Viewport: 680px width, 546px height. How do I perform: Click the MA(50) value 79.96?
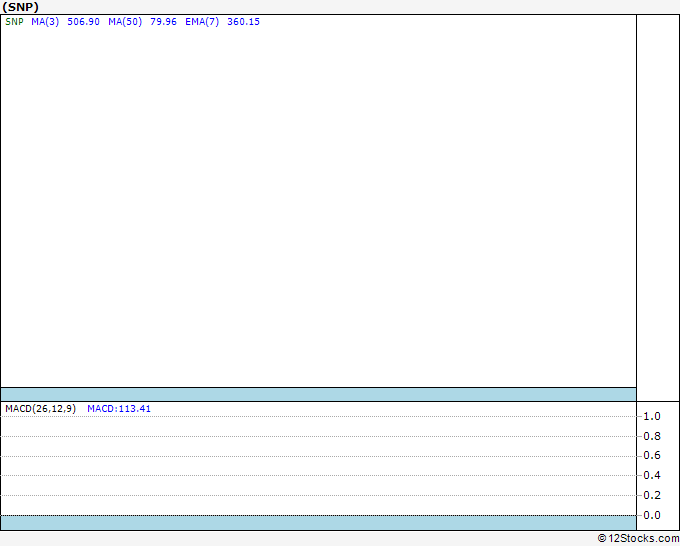click(163, 22)
